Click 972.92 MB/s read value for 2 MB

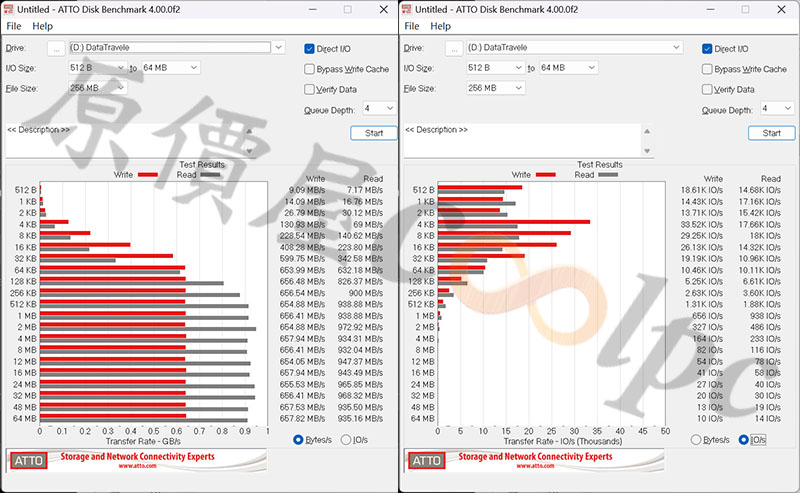[360, 327]
